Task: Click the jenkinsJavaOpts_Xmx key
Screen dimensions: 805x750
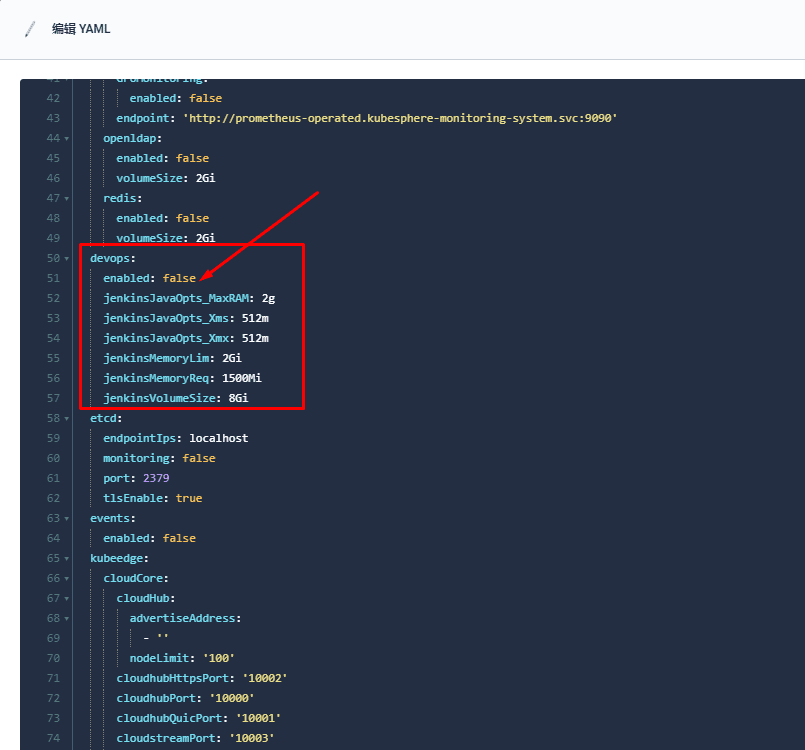Action: pos(166,338)
